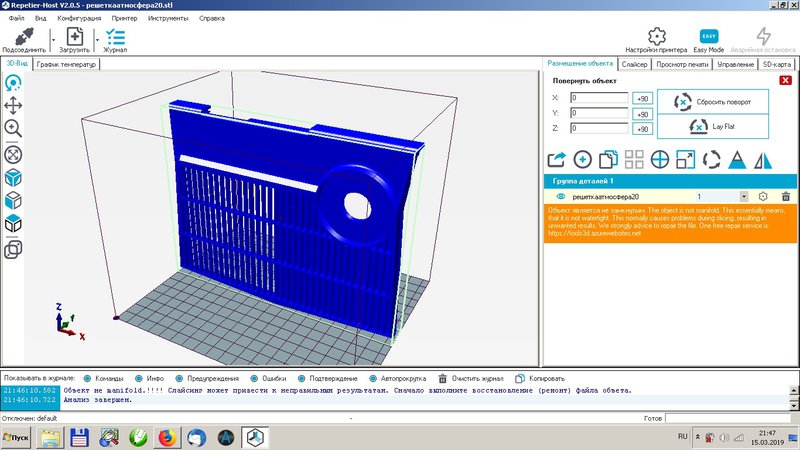Switch to Управление tab
This screenshot has width=800, height=450.
[735, 64]
